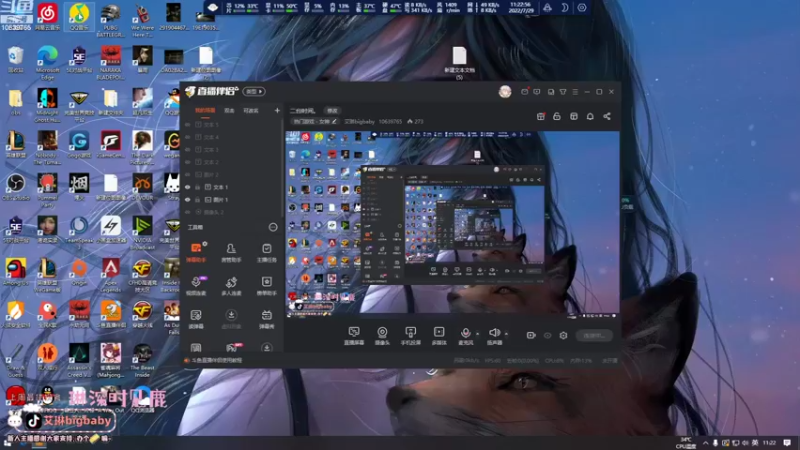Screen dimensions: 800x450
Task: Toggle visibility of 图片 2 layer
Action: [188, 174]
